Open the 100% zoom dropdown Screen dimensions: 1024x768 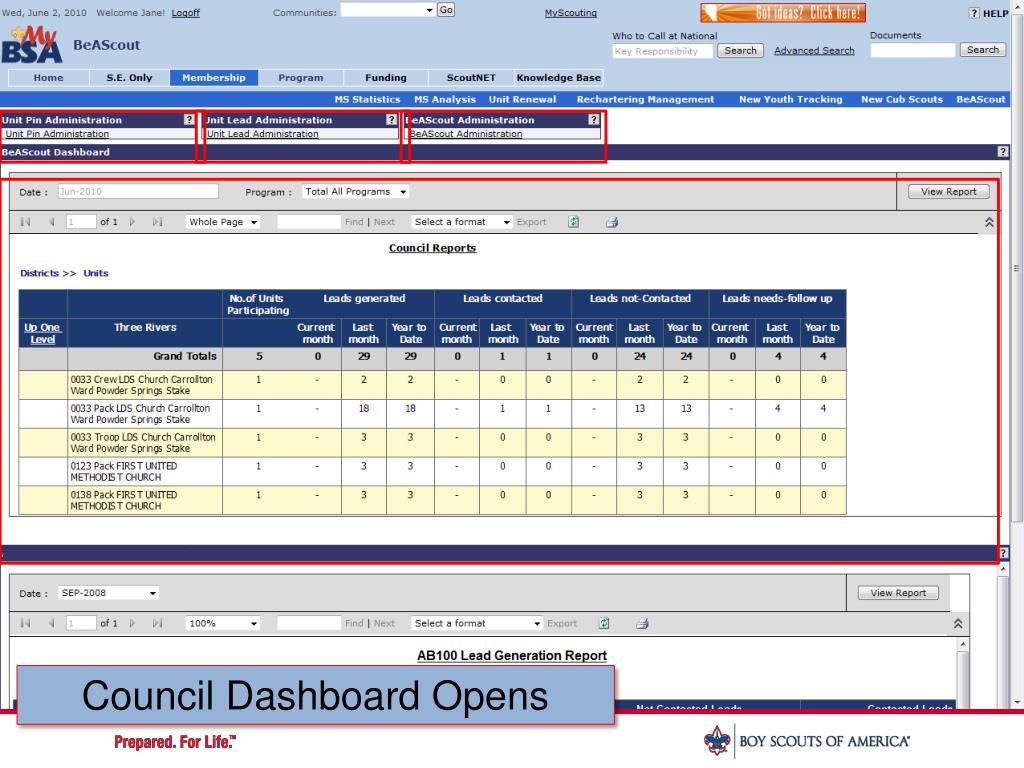tap(223, 624)
